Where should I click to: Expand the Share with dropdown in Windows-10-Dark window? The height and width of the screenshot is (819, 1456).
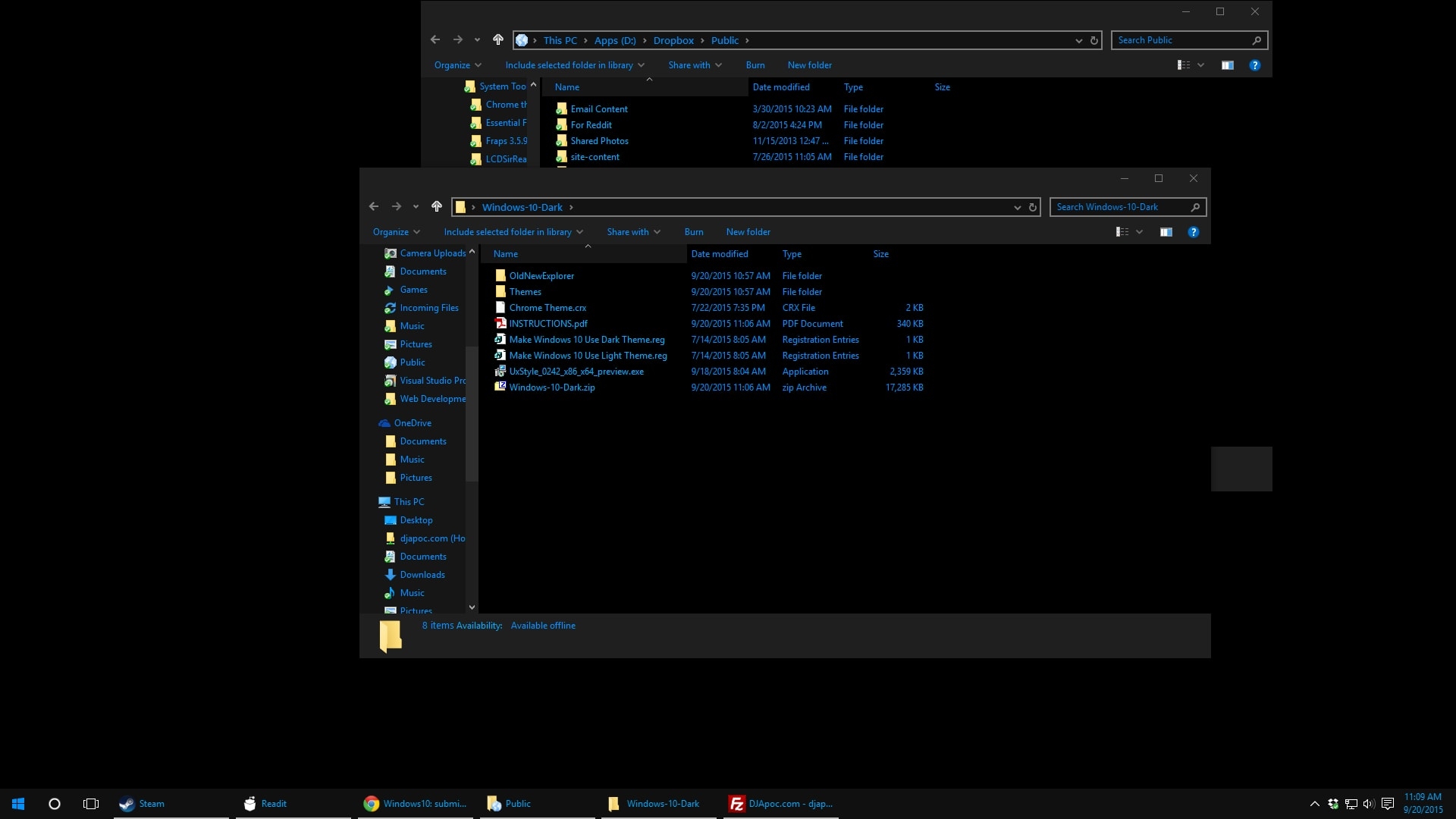(633, 232)
